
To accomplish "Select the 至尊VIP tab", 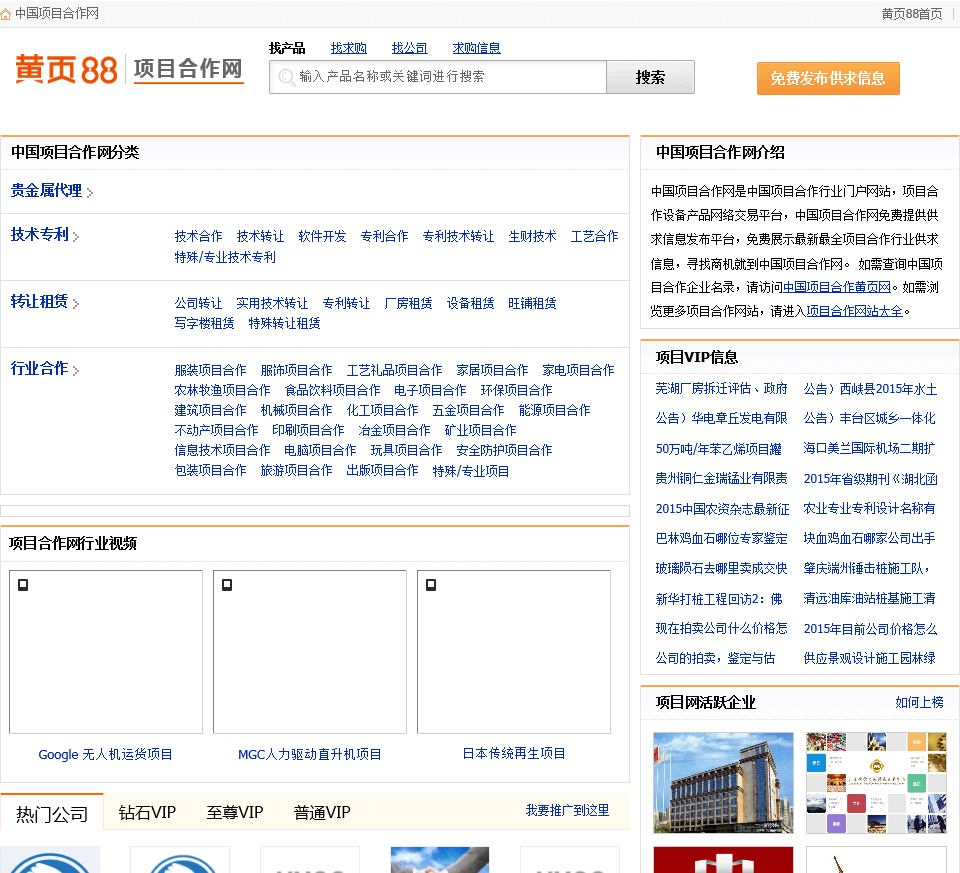I will coord(234,812).
